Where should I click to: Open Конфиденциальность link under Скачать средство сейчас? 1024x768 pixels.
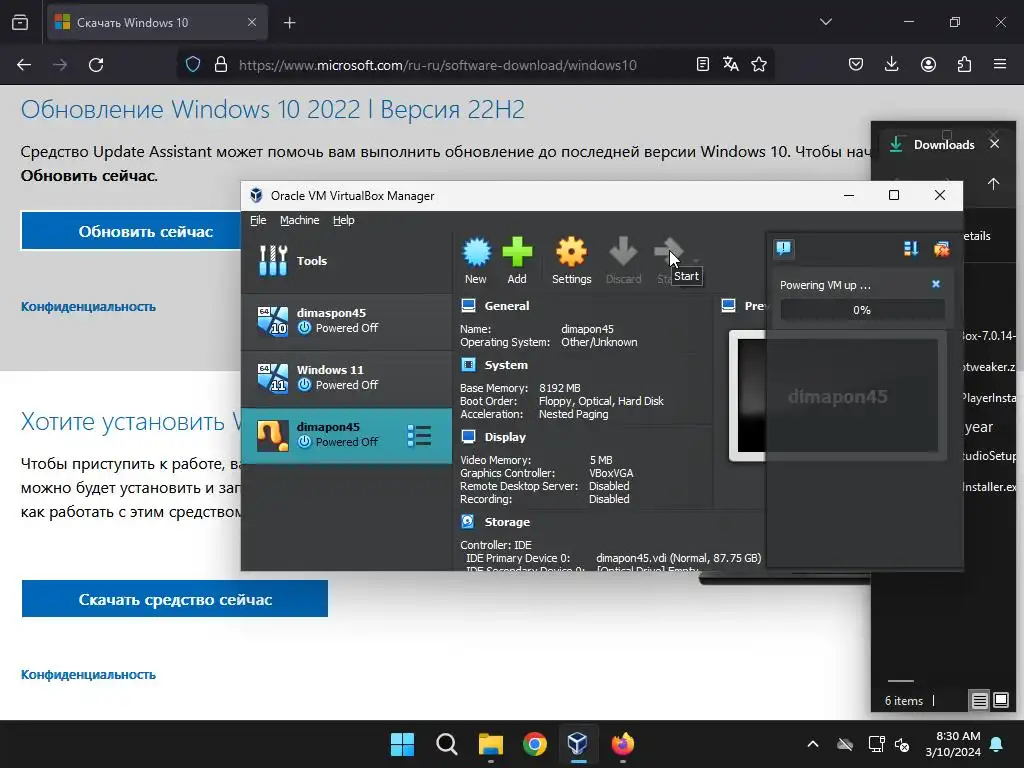pyautogui.click(x=88, y=675)
